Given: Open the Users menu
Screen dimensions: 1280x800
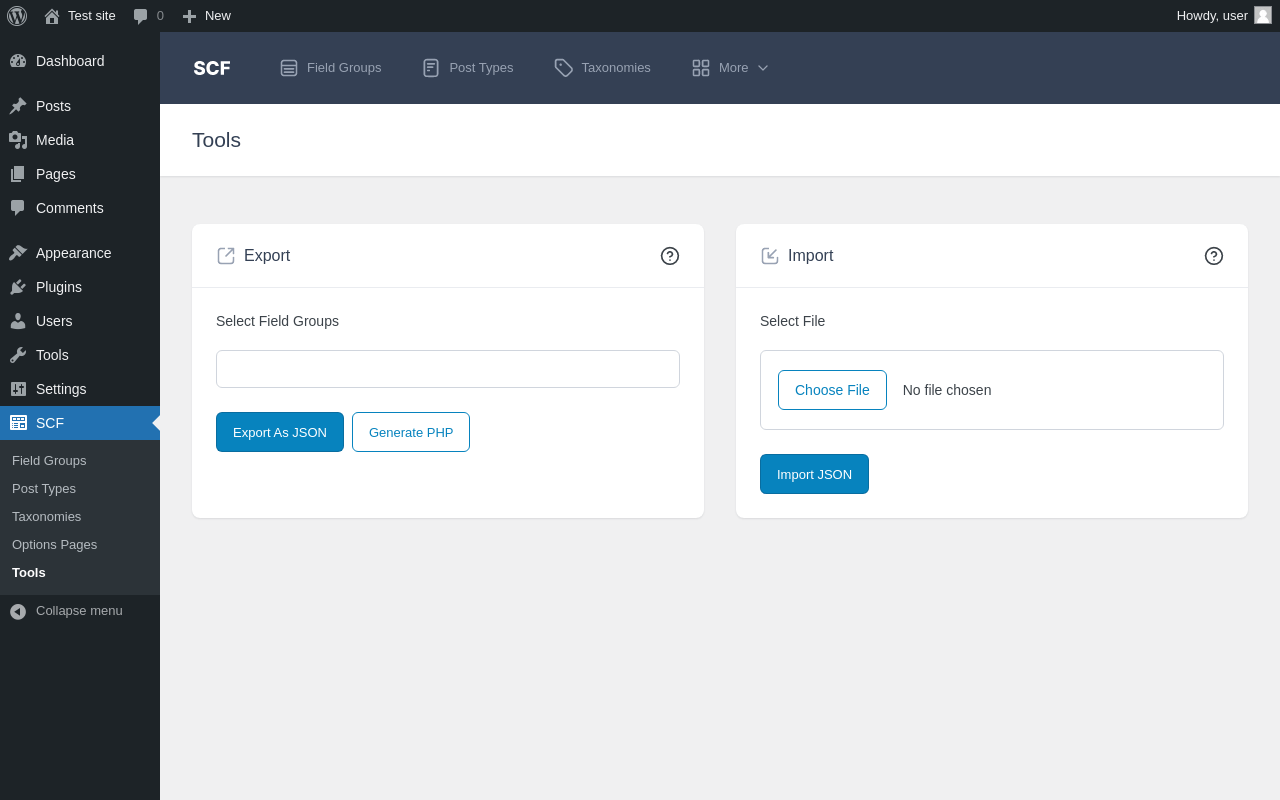Looking at the screenshot, I should [x=80, y=321].
